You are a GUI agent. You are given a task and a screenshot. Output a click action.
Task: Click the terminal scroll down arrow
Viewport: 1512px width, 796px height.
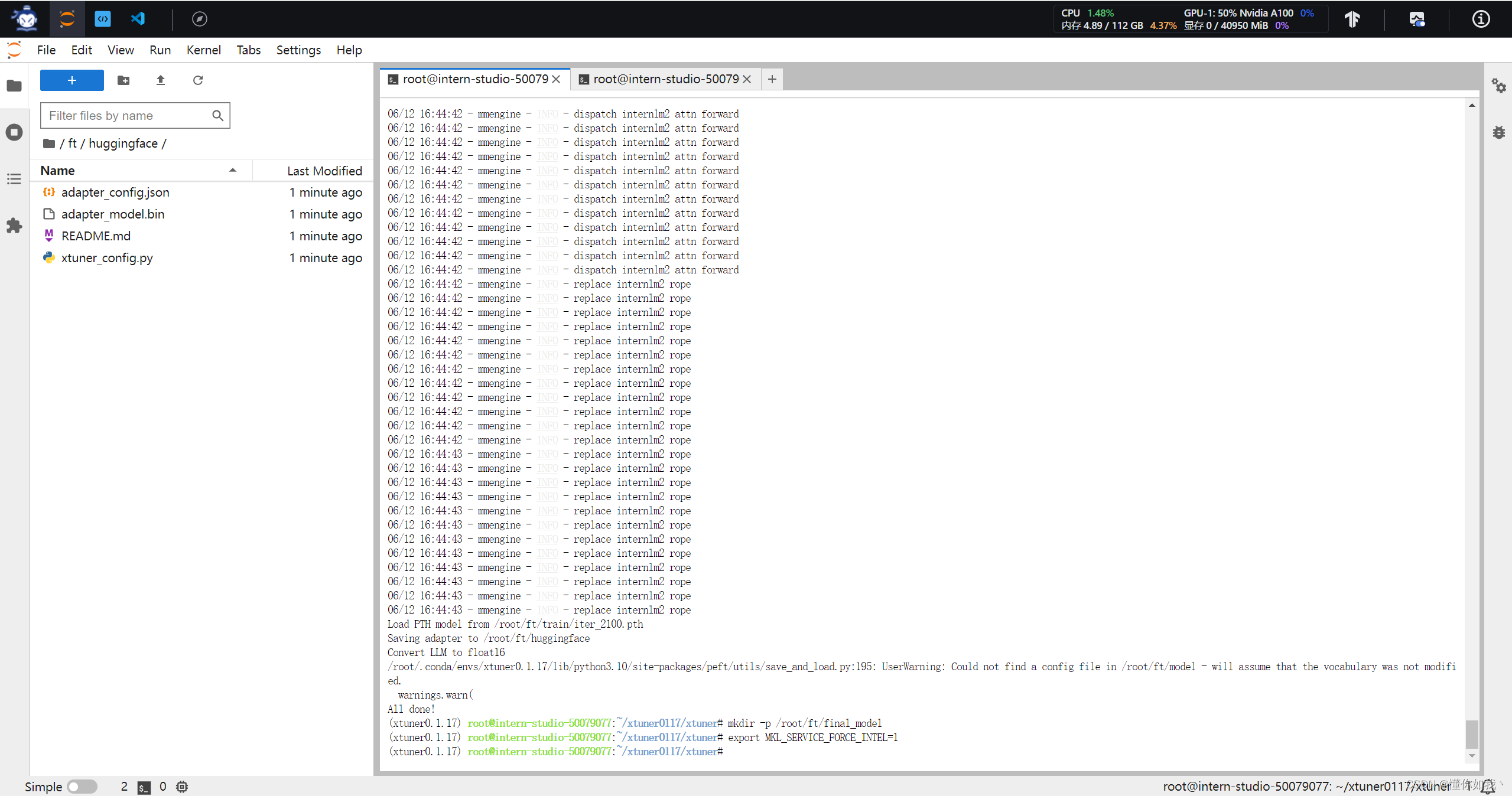click(x=1472, y=756)
